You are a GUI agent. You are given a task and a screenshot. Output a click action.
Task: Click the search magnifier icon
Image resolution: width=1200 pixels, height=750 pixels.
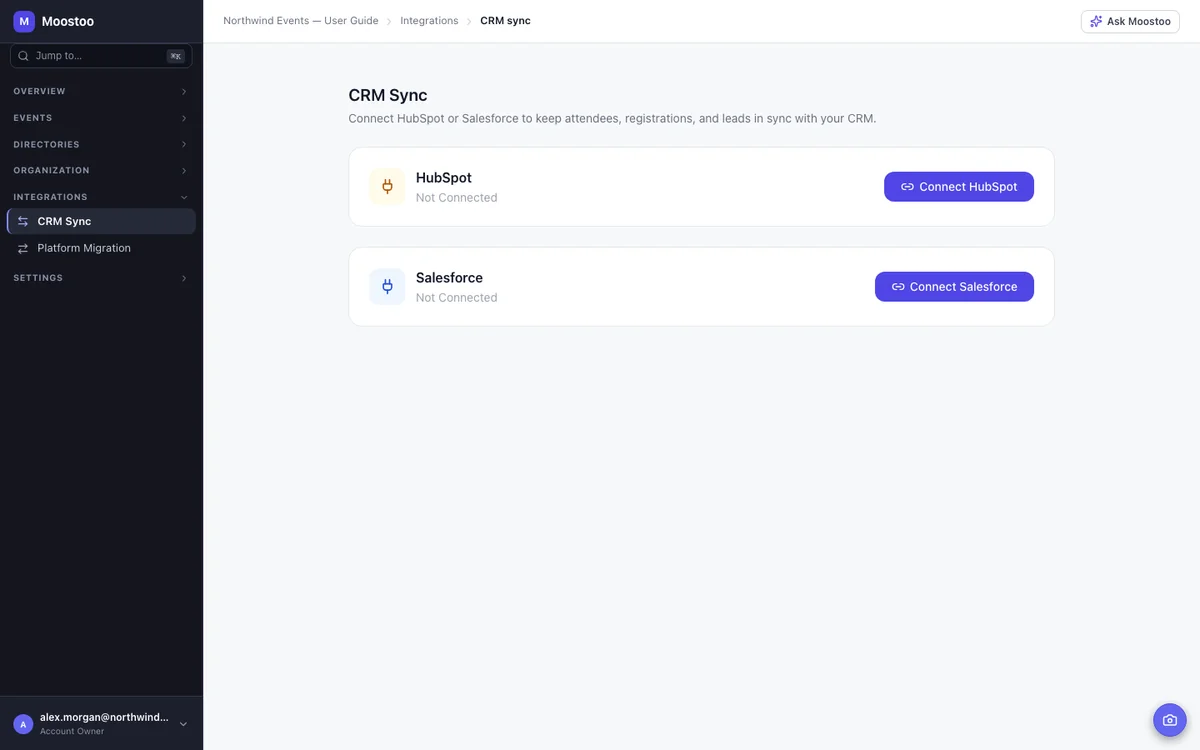pos(24,56)
